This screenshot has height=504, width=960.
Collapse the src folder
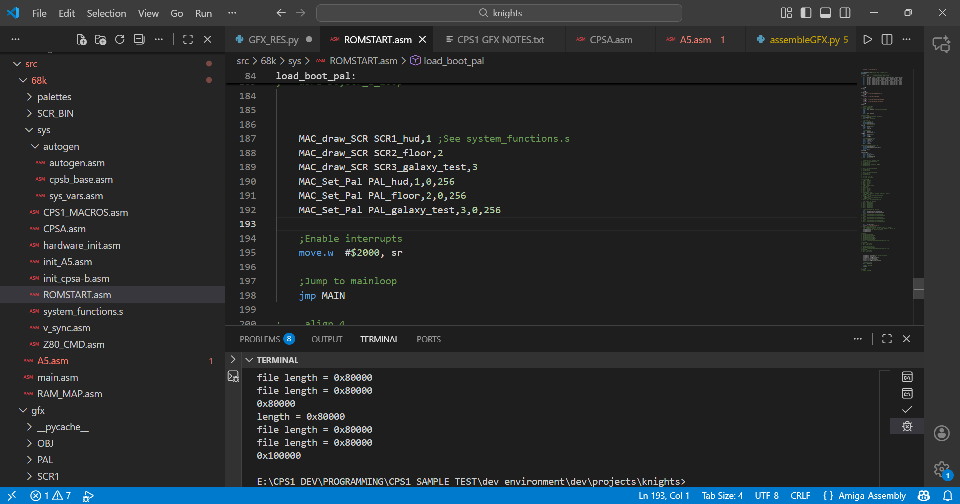pos(17,64)
